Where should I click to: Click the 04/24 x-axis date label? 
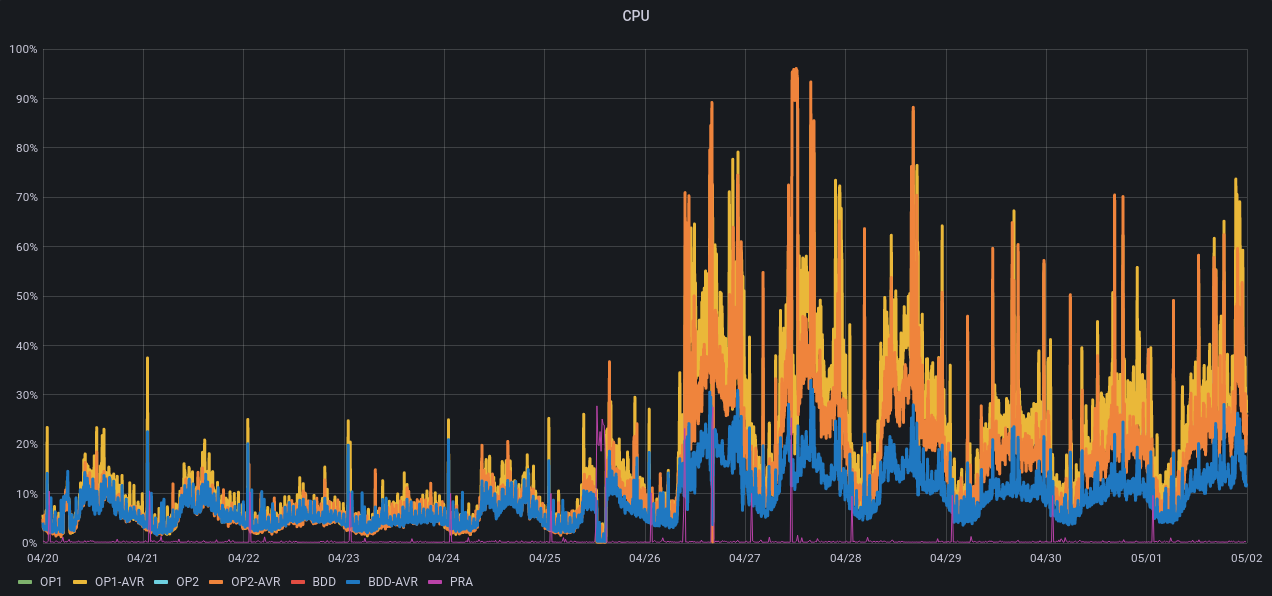point(444,558)
